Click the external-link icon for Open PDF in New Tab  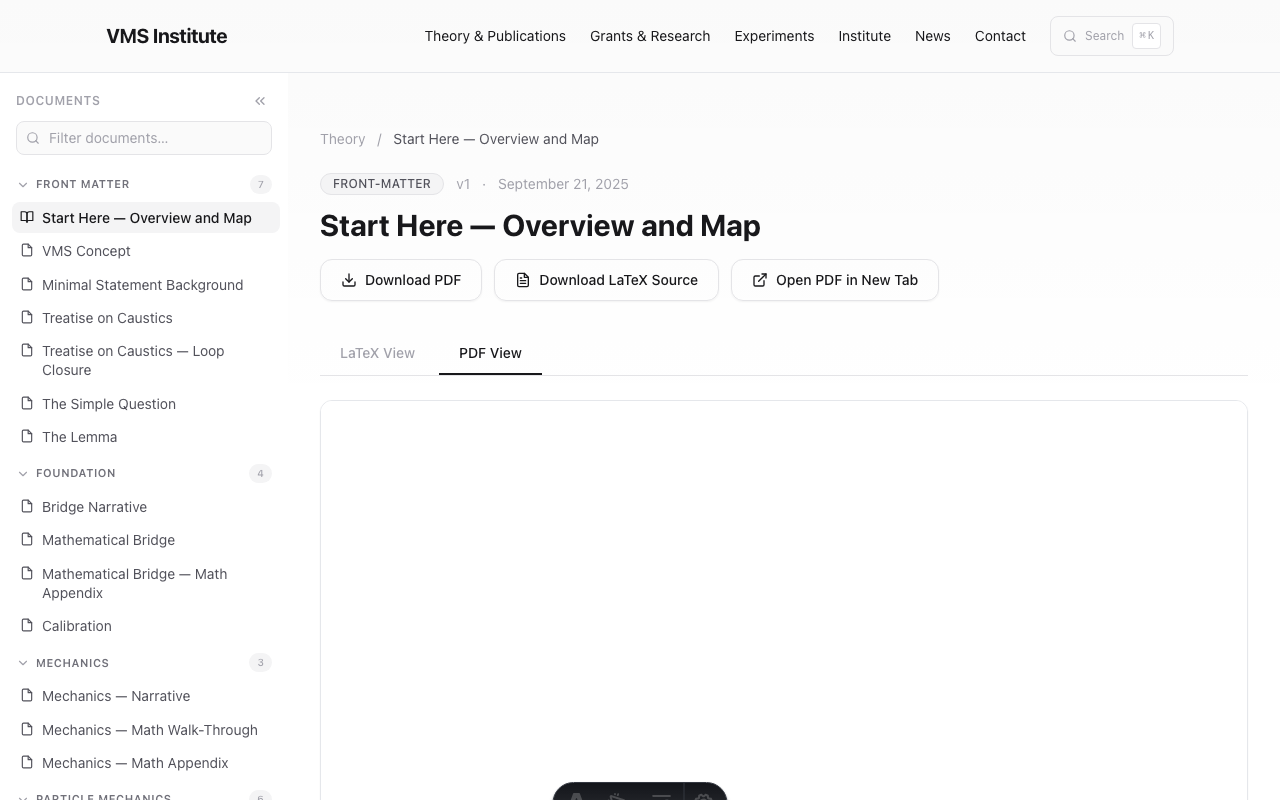coord(760,280)
